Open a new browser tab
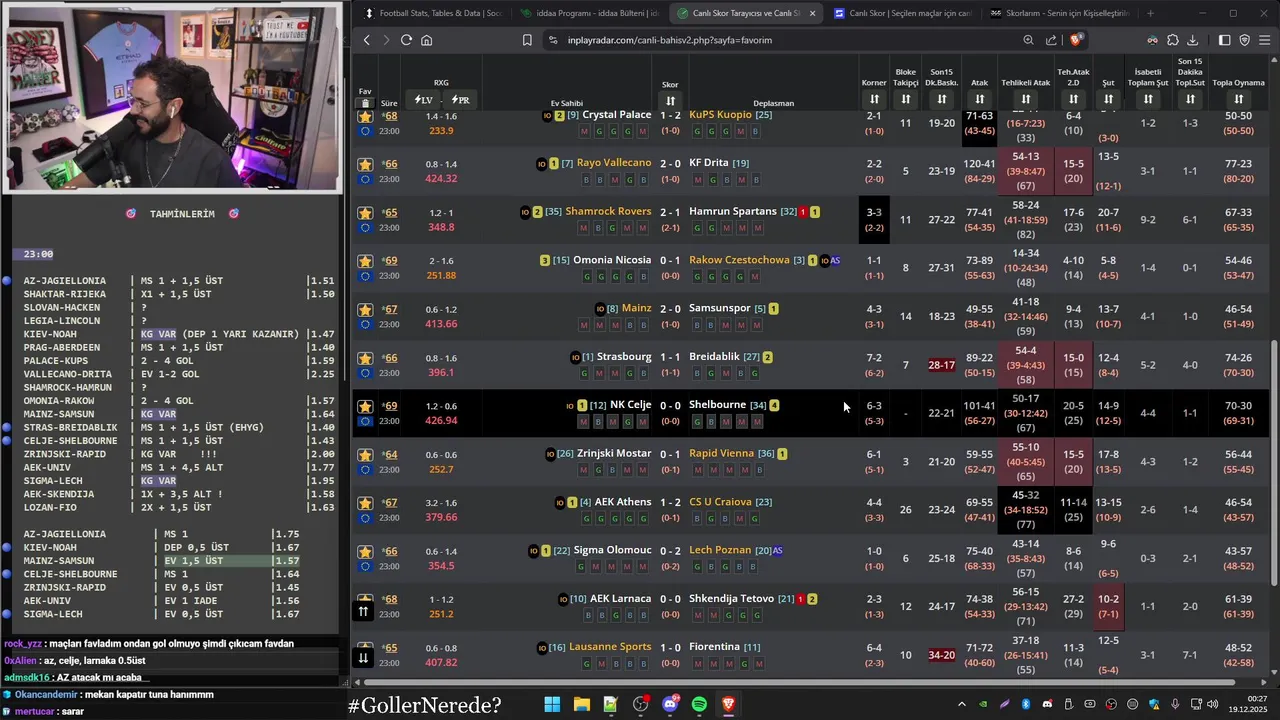Viewport: 1280px width, 720px height. pos(1150,13)
